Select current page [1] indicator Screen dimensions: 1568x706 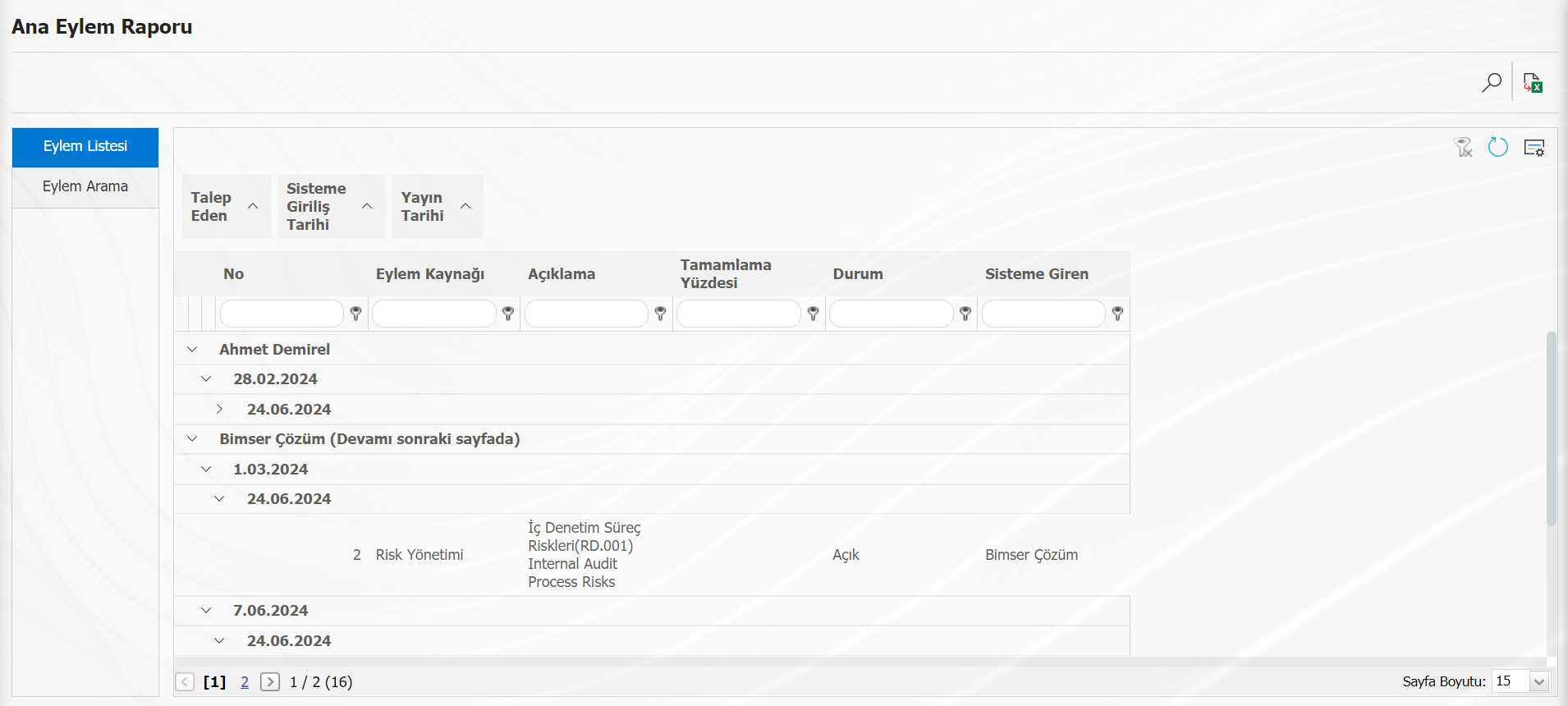tap(214, 682)
